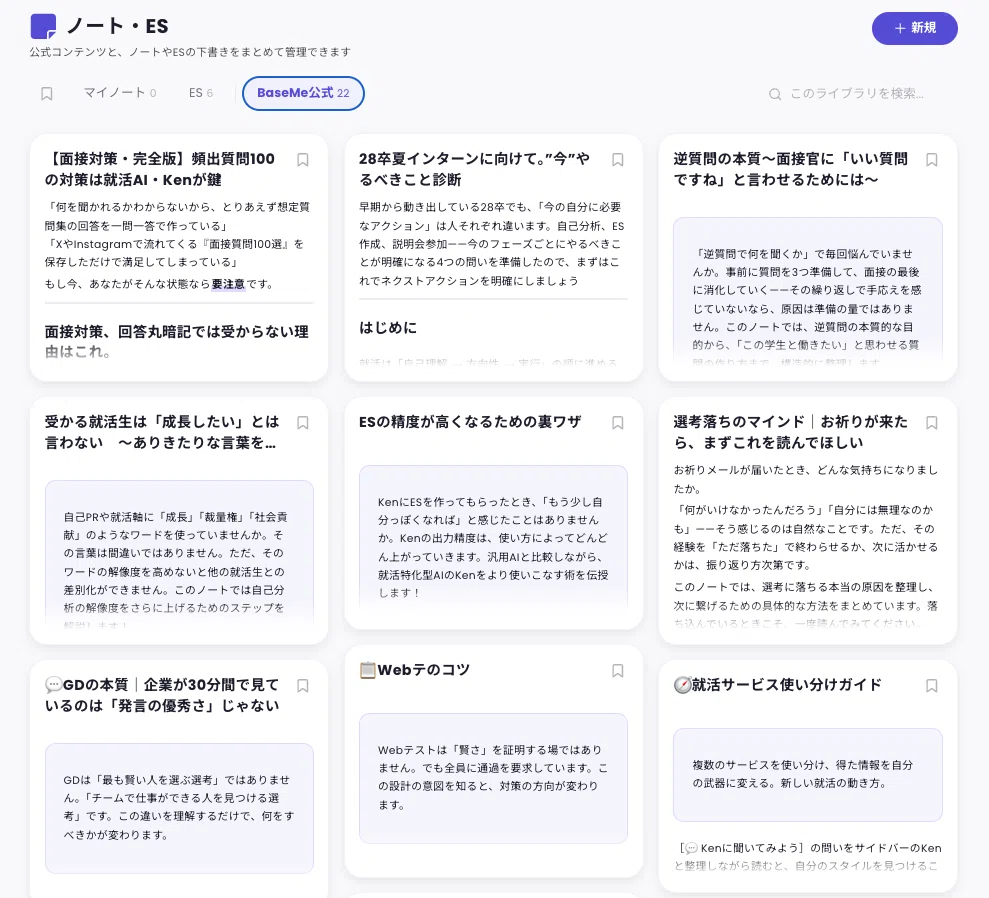Open the bookmarked items filter icon
This screenshot has height=898, width=989.
click(x=47, y=94)
